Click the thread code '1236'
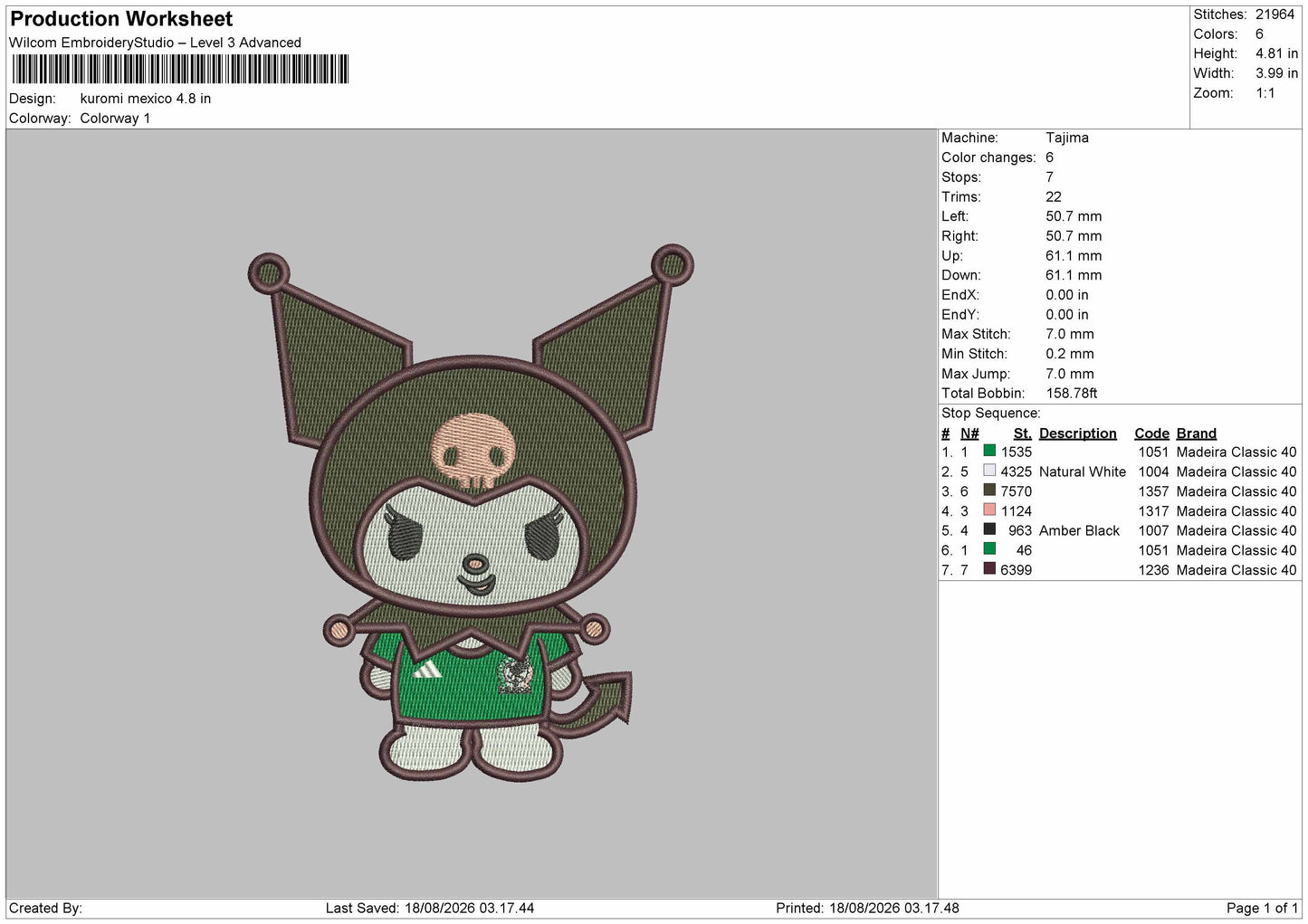This screenshot has width=1308, height=924. pos(1153,571)
